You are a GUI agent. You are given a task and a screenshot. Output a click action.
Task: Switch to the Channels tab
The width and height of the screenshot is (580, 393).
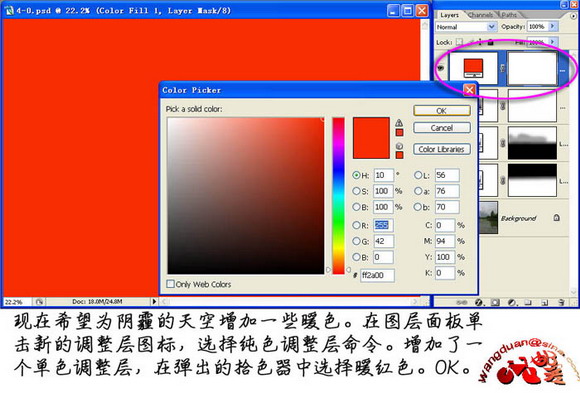pyautogui.click(x=480, y=15)
